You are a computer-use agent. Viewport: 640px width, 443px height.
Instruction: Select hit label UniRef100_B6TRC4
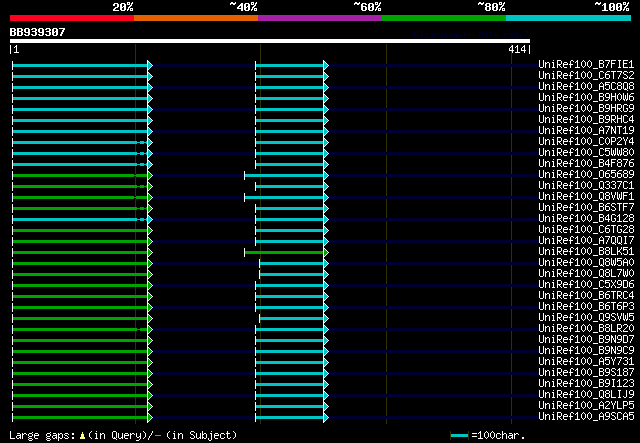(587, 296)
